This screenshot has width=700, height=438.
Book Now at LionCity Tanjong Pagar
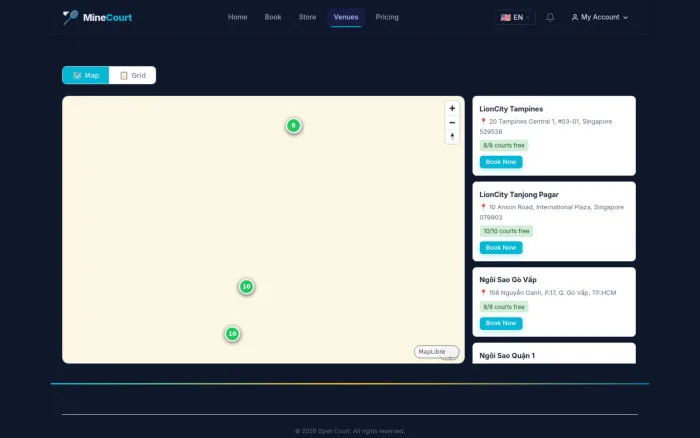pos(501,248)
